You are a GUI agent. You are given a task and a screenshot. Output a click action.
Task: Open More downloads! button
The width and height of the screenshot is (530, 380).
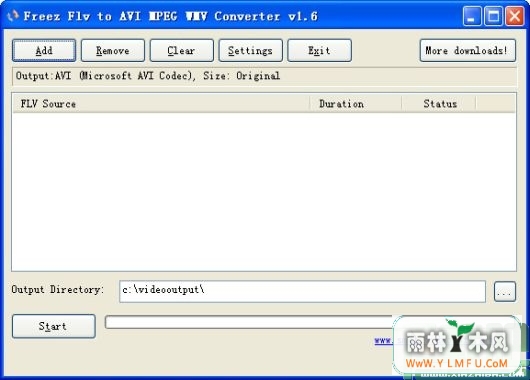pyautogui.click(x=468, y=50)
